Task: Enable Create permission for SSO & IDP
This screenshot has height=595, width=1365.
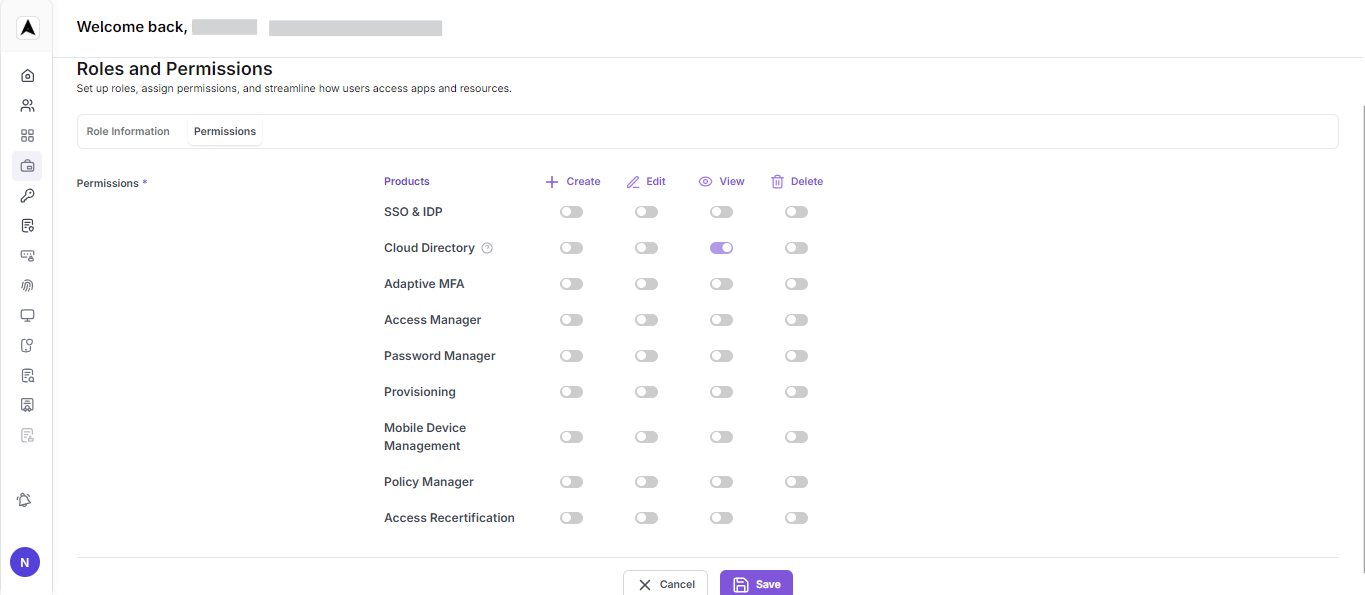Action: point(571,211)
